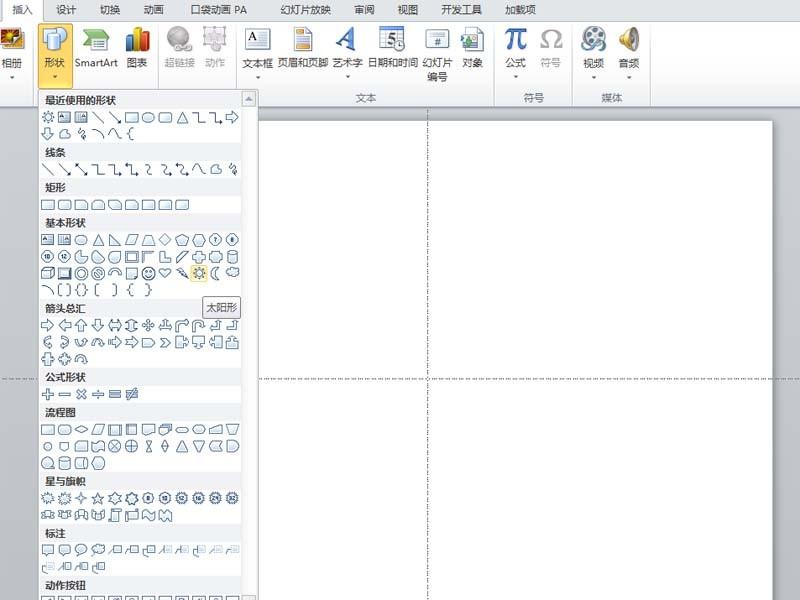Screen dimensions: 800x600
Task: Pick the Not Equal sign shape
Action: coord(132,394)
